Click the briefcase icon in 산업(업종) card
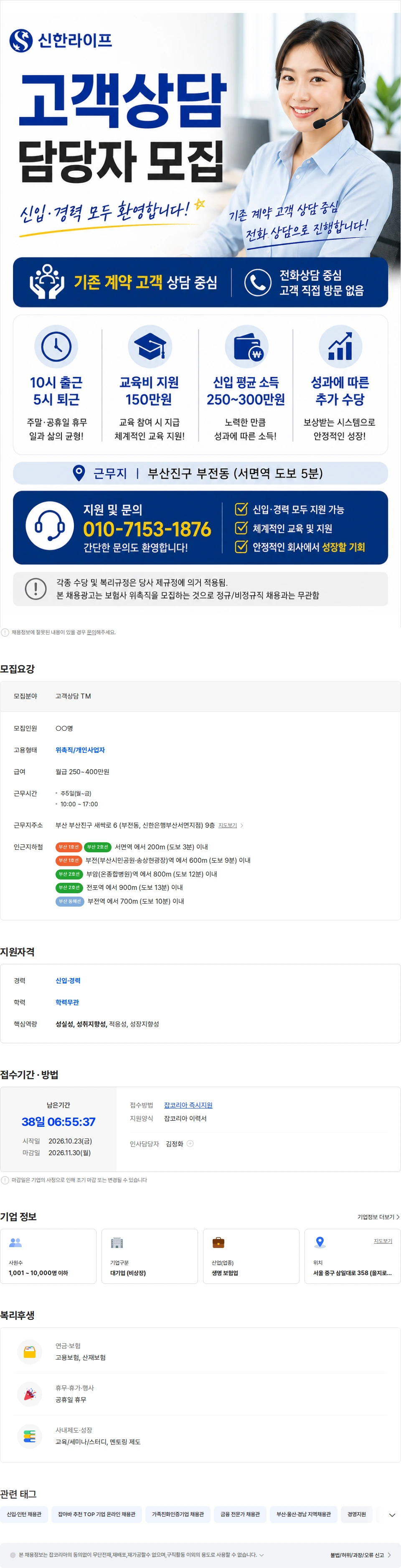401x1568 pixels. (x=218, y=1243)
